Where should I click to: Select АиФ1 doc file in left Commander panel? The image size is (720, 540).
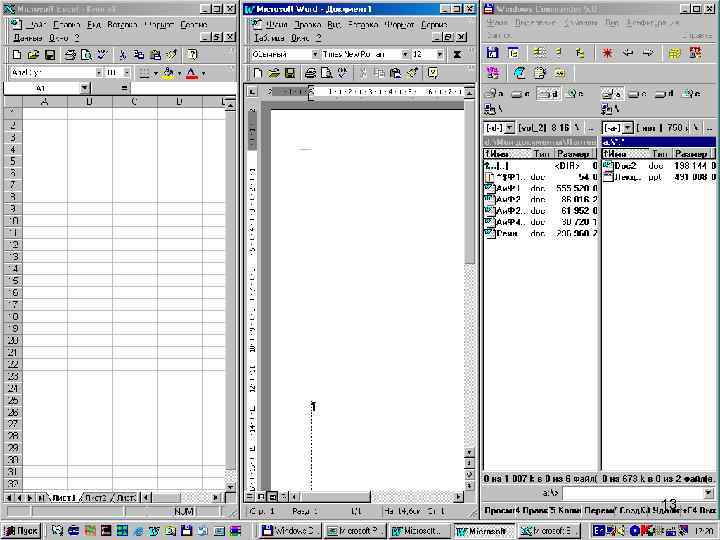pyautogui.click(x=540, y=188)
